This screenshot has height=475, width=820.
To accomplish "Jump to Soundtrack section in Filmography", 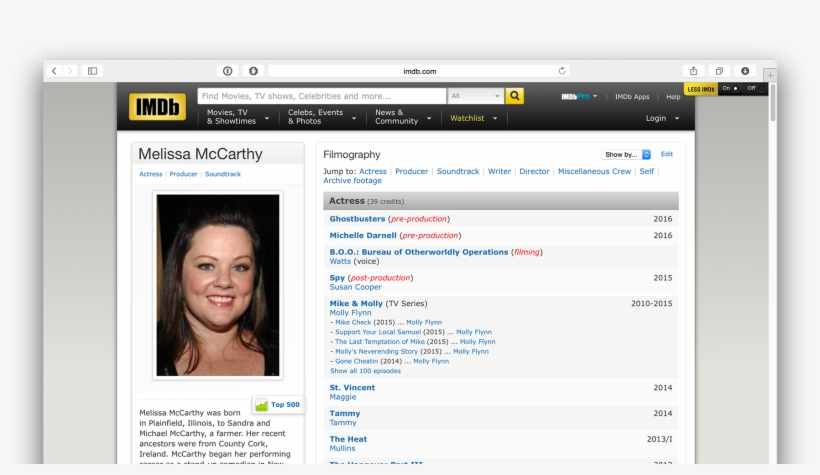I will [458, 171].
